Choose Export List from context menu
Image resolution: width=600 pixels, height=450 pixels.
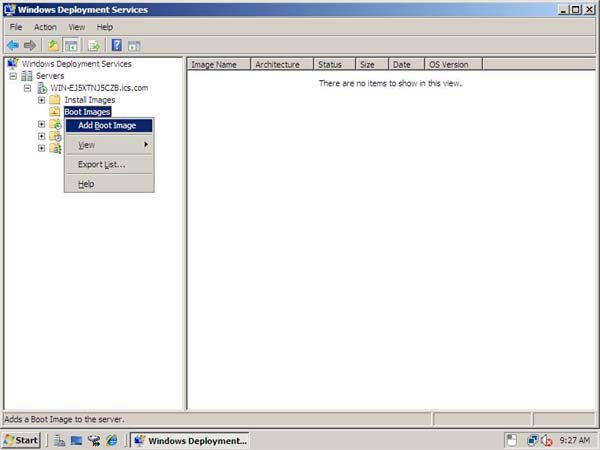click(x=109, y=165)
